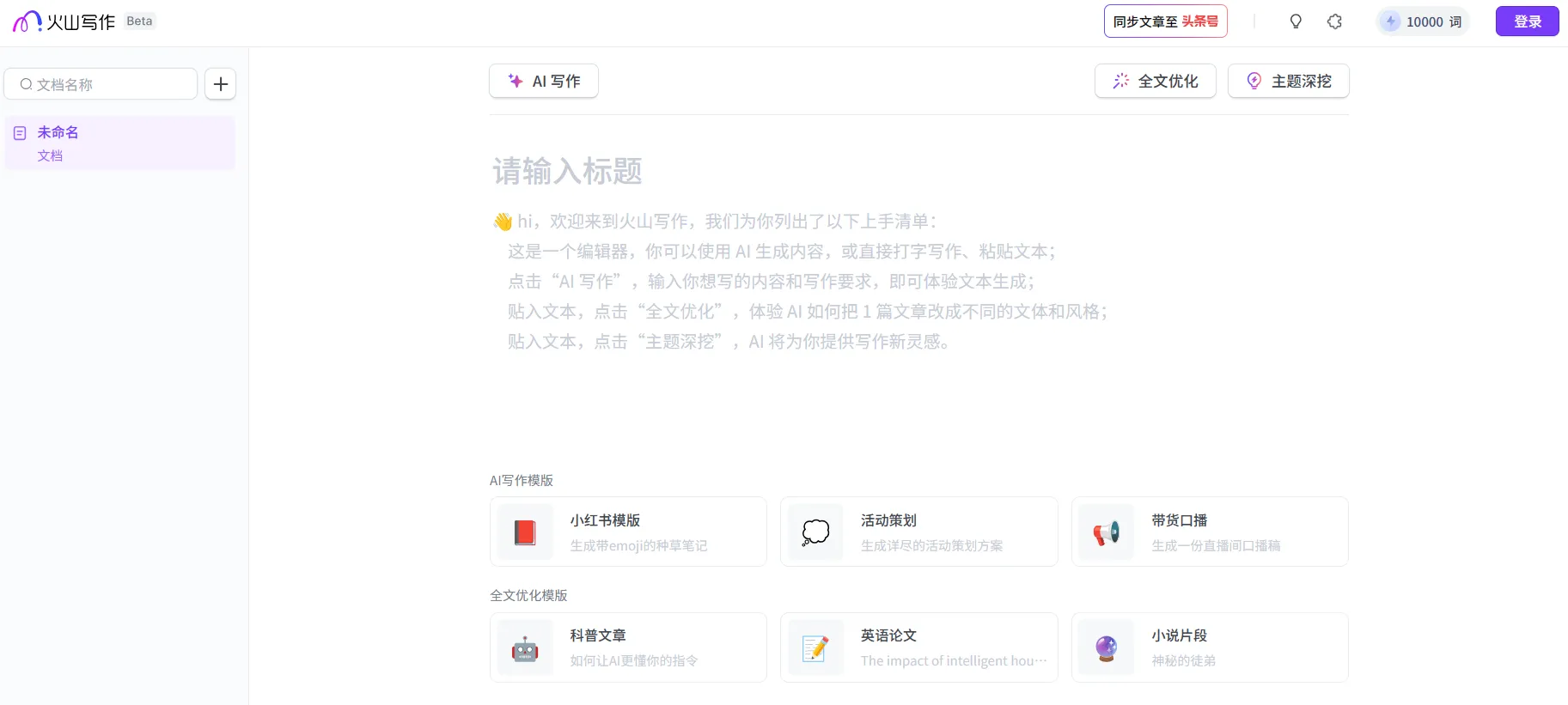
Task: Select the 小红书模版 template card
Action: [x=628, y=532]
